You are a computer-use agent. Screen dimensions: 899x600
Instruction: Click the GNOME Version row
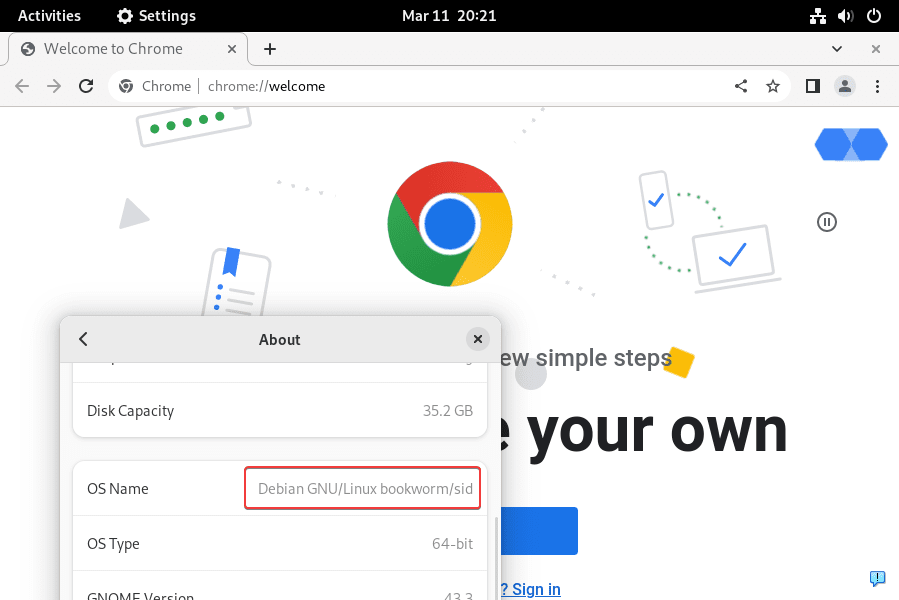pos(280,586)
